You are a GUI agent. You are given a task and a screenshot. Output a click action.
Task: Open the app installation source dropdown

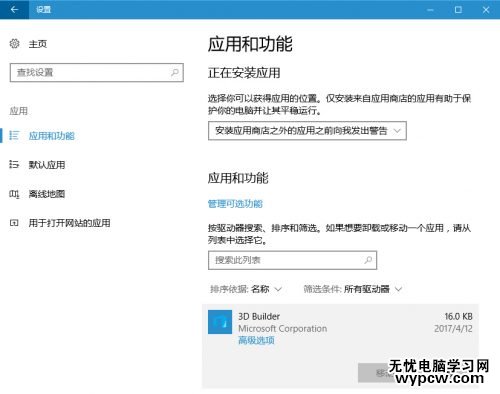tap(307, 131)
